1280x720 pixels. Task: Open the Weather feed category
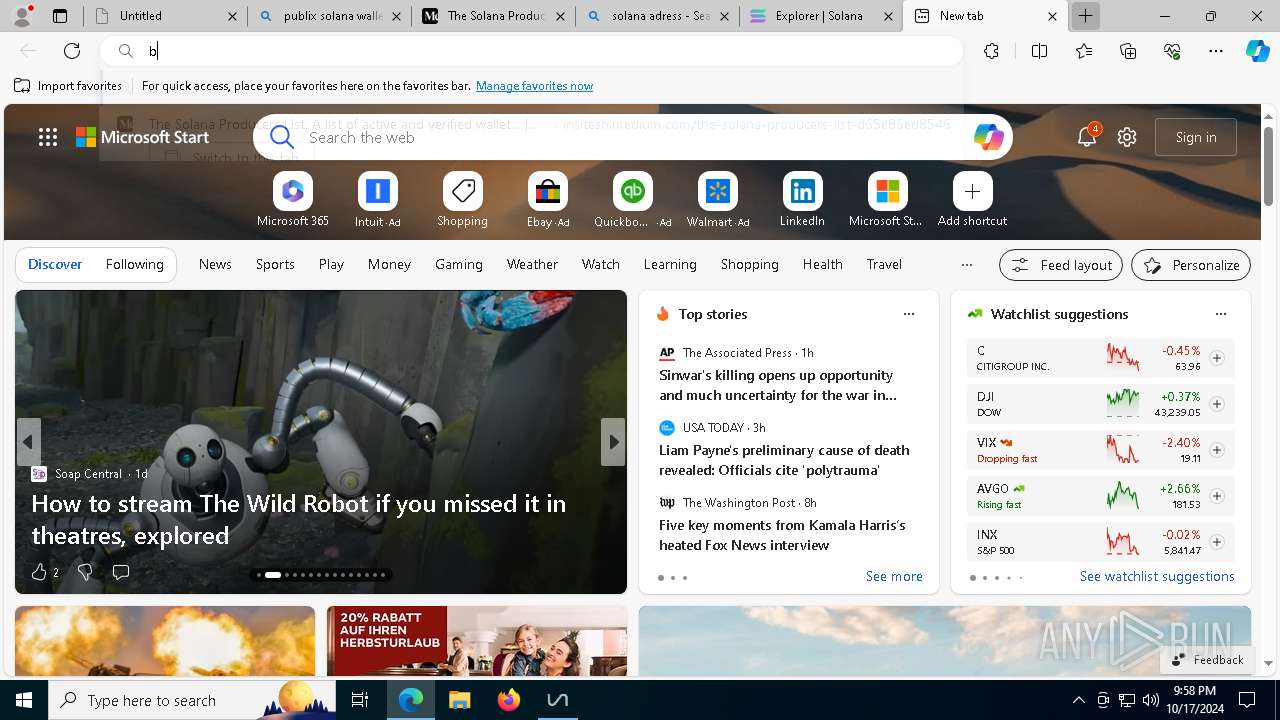pos(532,264)
